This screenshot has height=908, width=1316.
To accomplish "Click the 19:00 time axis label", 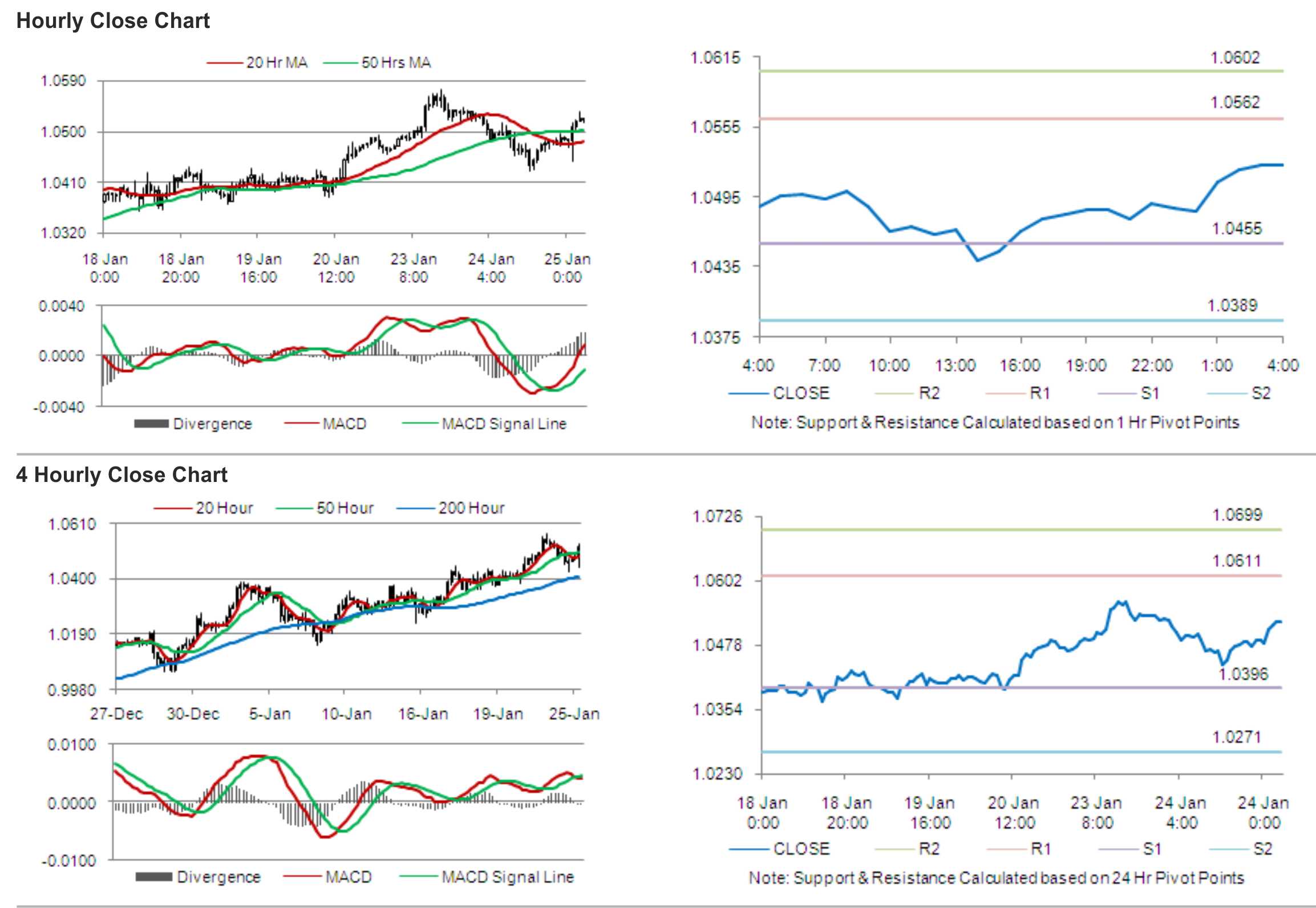I will tap(1086, 365).
